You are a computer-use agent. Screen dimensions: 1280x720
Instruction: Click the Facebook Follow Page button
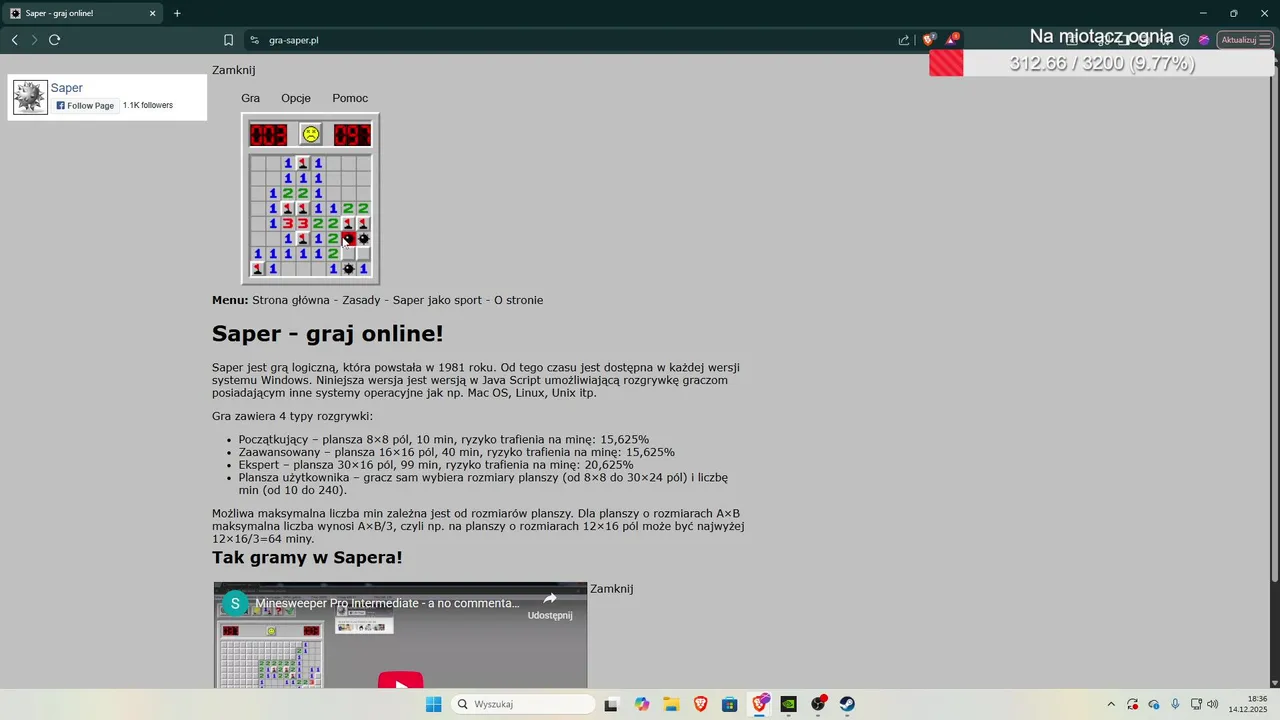(x=85, y=105)
